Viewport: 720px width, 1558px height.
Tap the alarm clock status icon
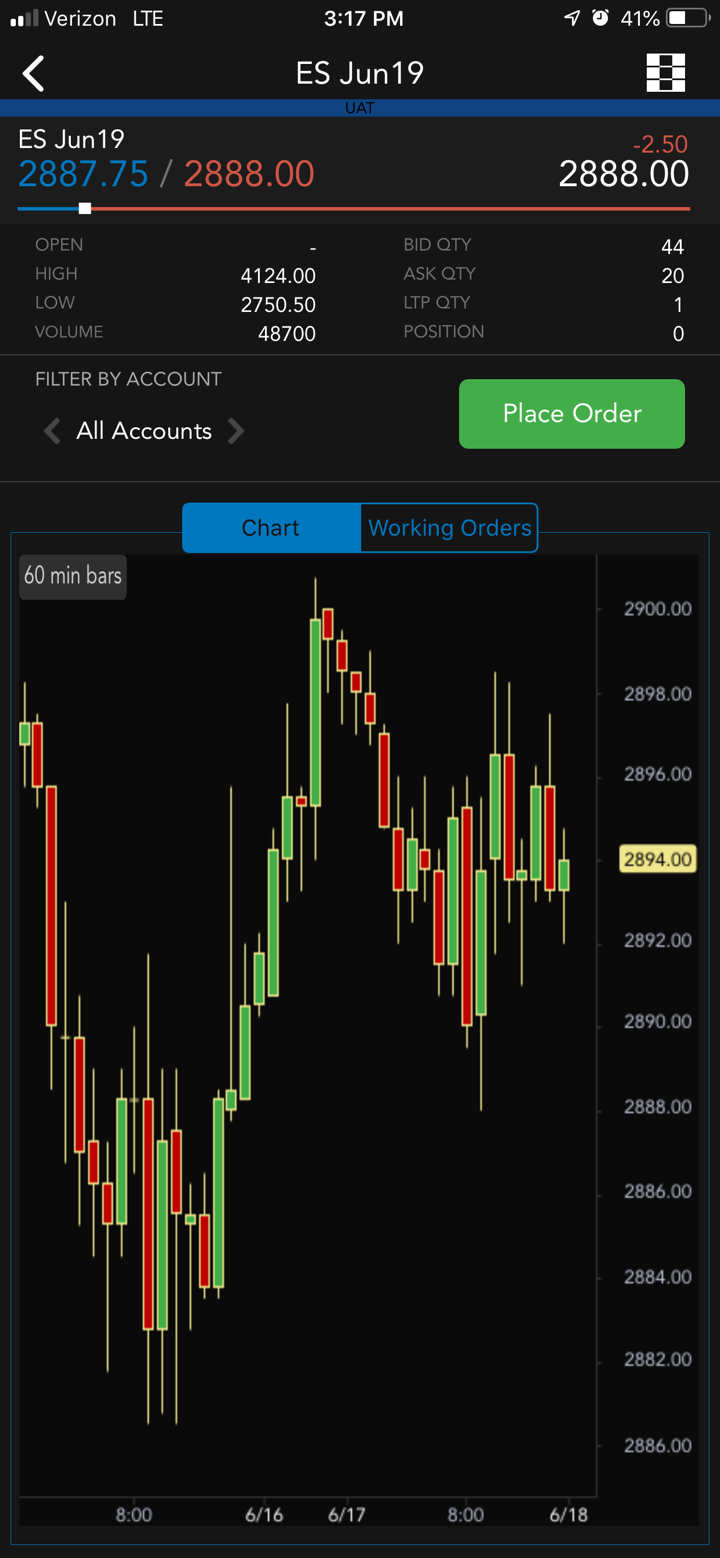[x=600, y=18]
